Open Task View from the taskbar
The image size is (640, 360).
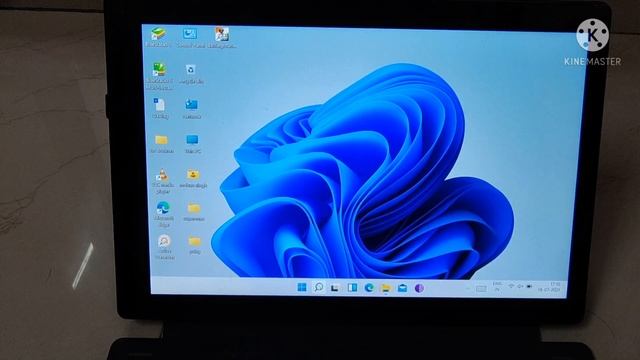tap(335, 288)
